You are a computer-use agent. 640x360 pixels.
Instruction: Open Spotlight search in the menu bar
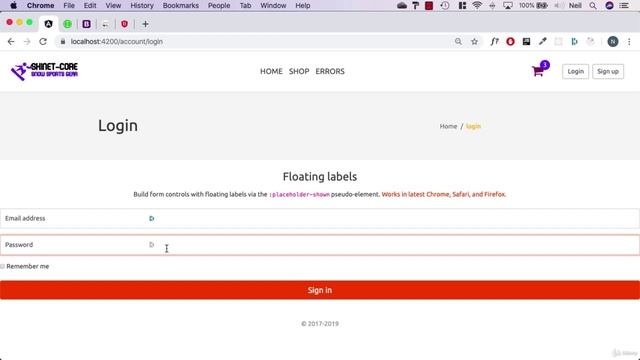click(593, 6)
